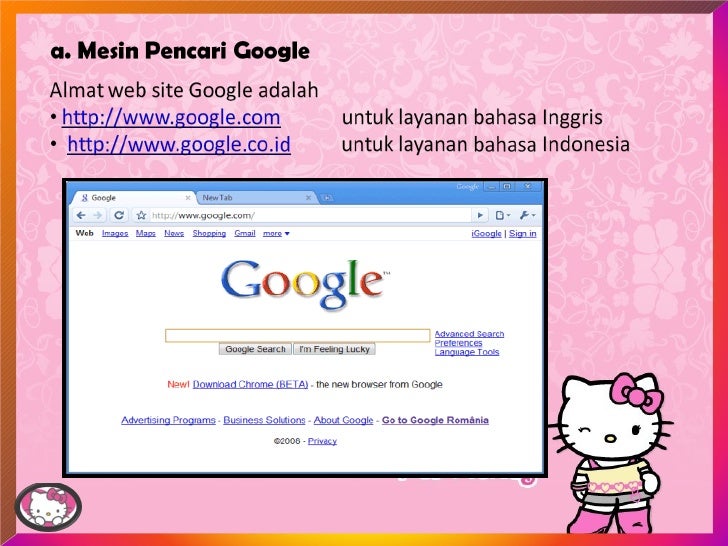Open the News link
This screenshot has height=546, width=728.
174,234
